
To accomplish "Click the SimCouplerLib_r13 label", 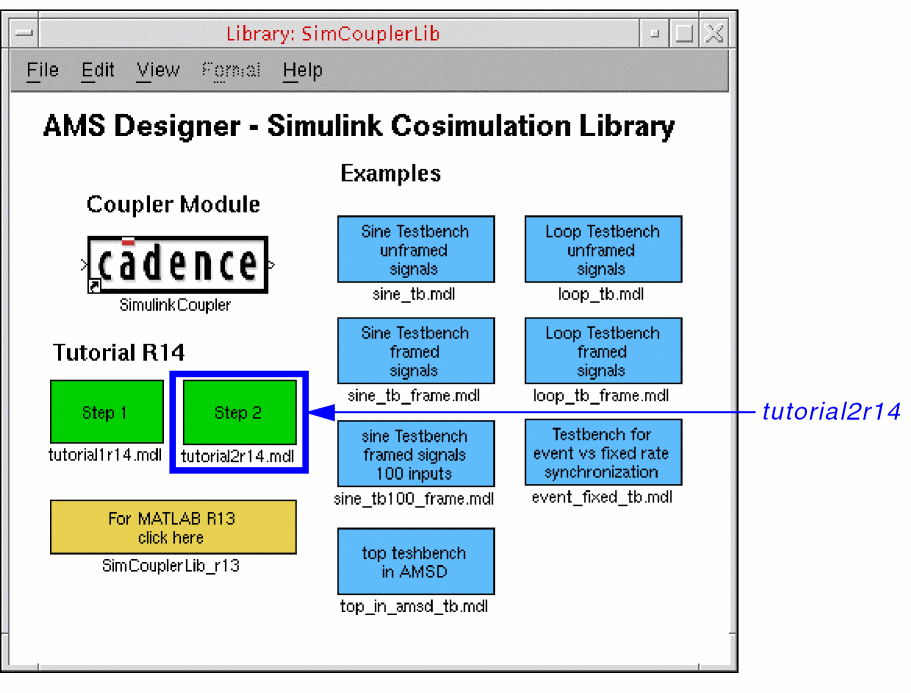I will click(171, 566).
